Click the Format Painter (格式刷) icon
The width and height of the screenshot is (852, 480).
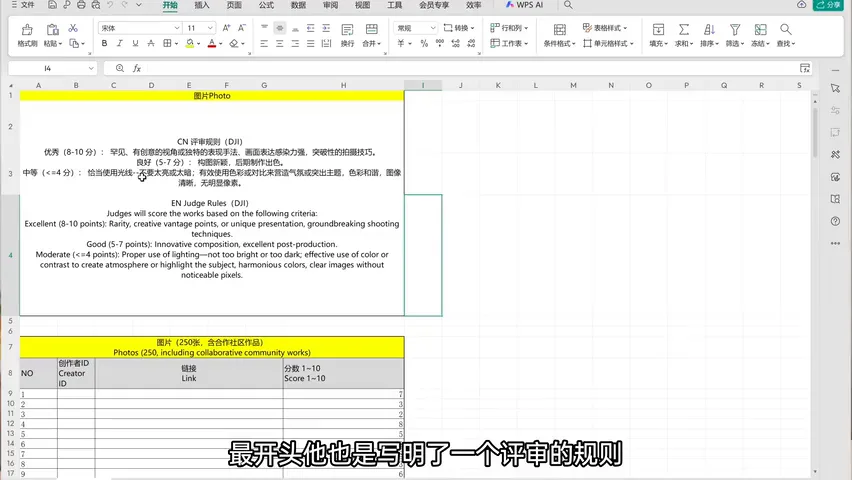27,29
